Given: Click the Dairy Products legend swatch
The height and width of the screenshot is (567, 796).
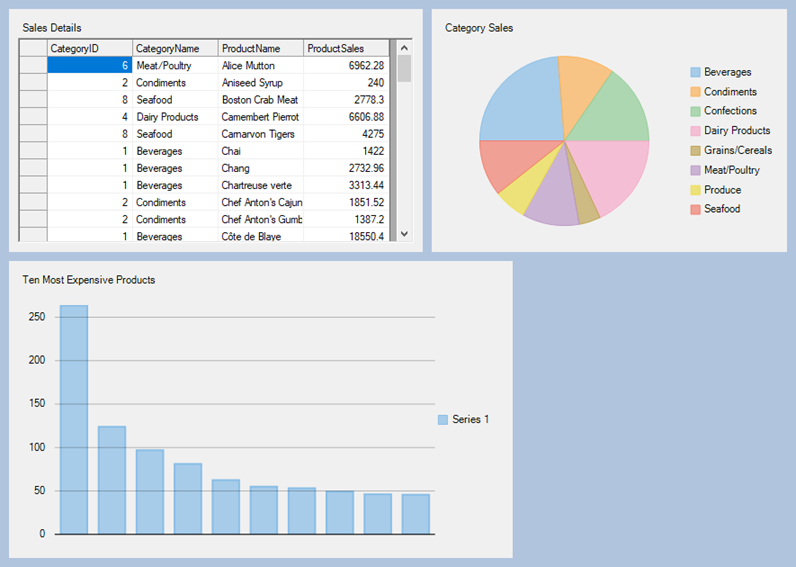Looking at the screenshot, I should 695,131.
